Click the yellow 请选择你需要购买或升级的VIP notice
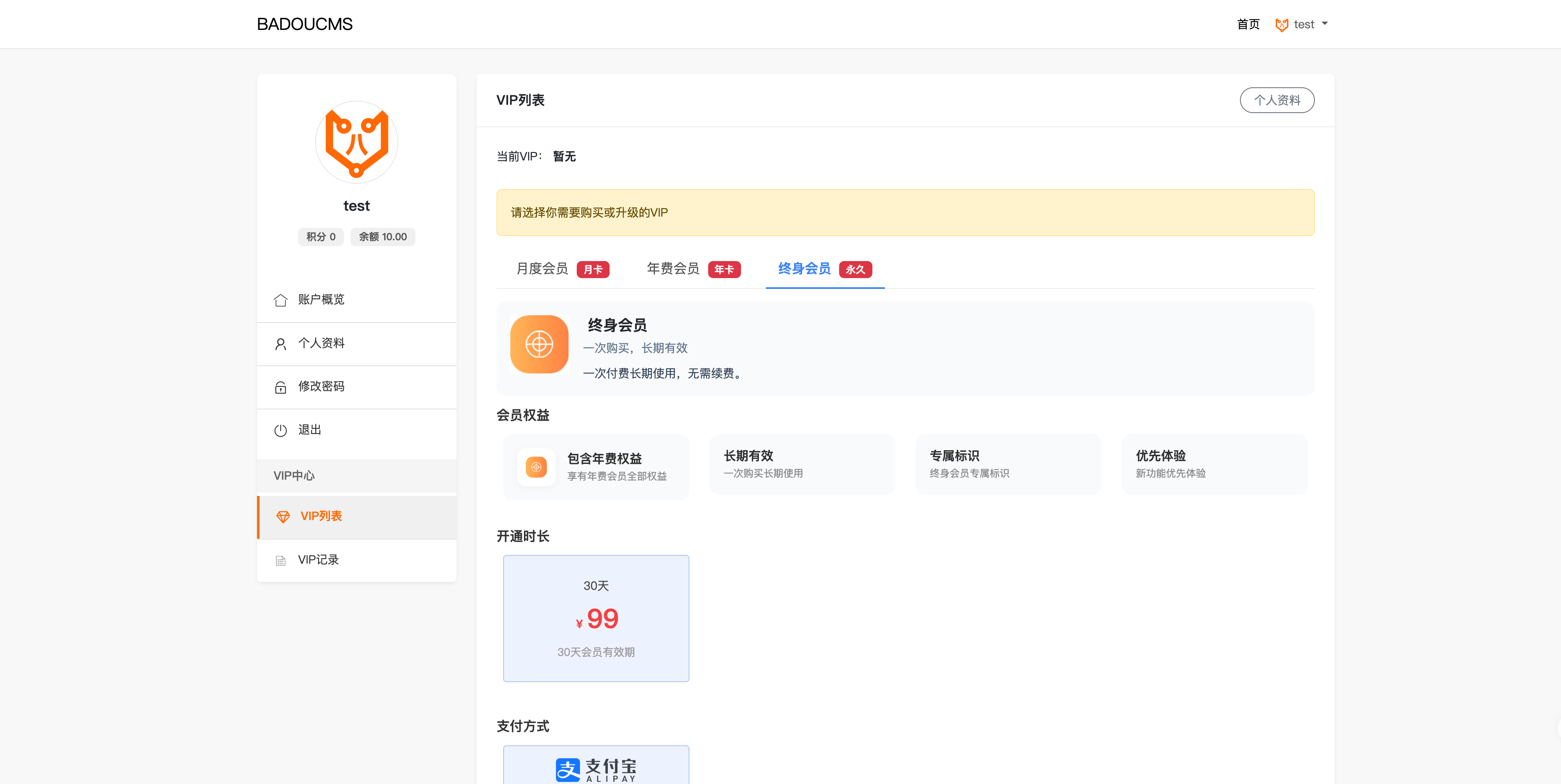Screen dimensions: 1561x784 coord(905,213)
